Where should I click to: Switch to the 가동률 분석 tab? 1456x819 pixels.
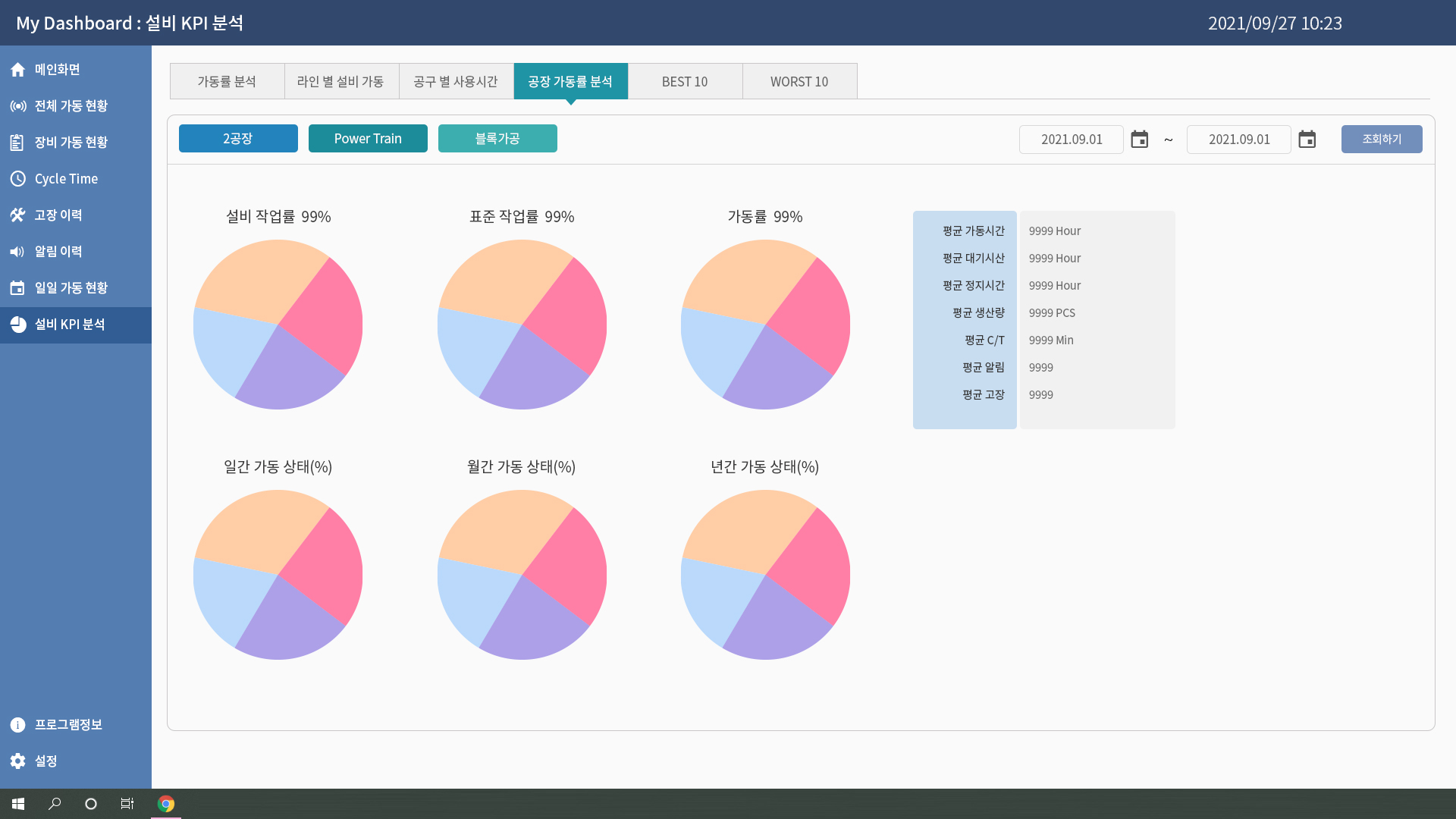pos(227,81)
